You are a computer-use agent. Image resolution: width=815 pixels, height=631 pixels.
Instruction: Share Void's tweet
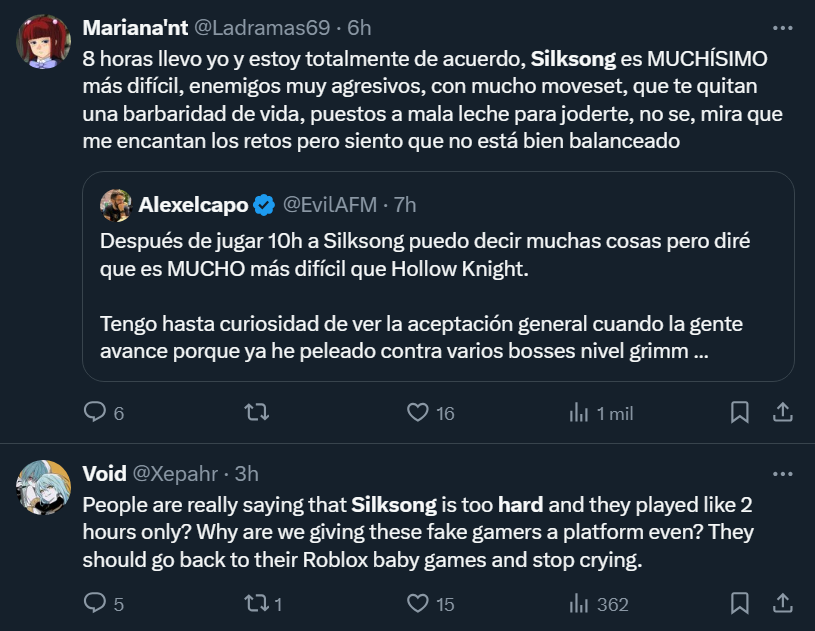click(x=784, y=603)
